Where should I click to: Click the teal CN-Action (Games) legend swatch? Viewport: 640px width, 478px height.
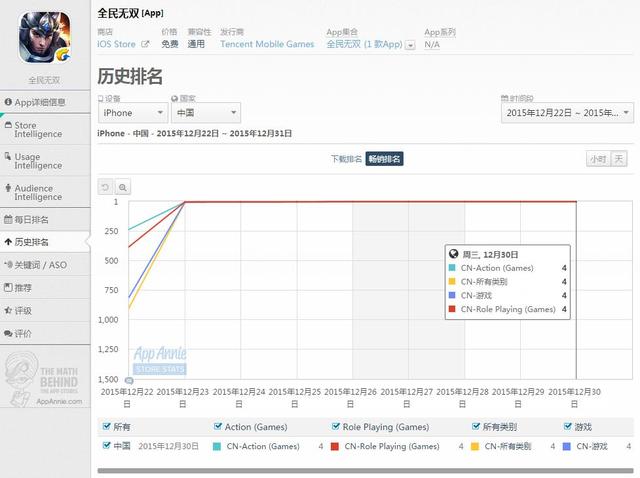[217, 447]
